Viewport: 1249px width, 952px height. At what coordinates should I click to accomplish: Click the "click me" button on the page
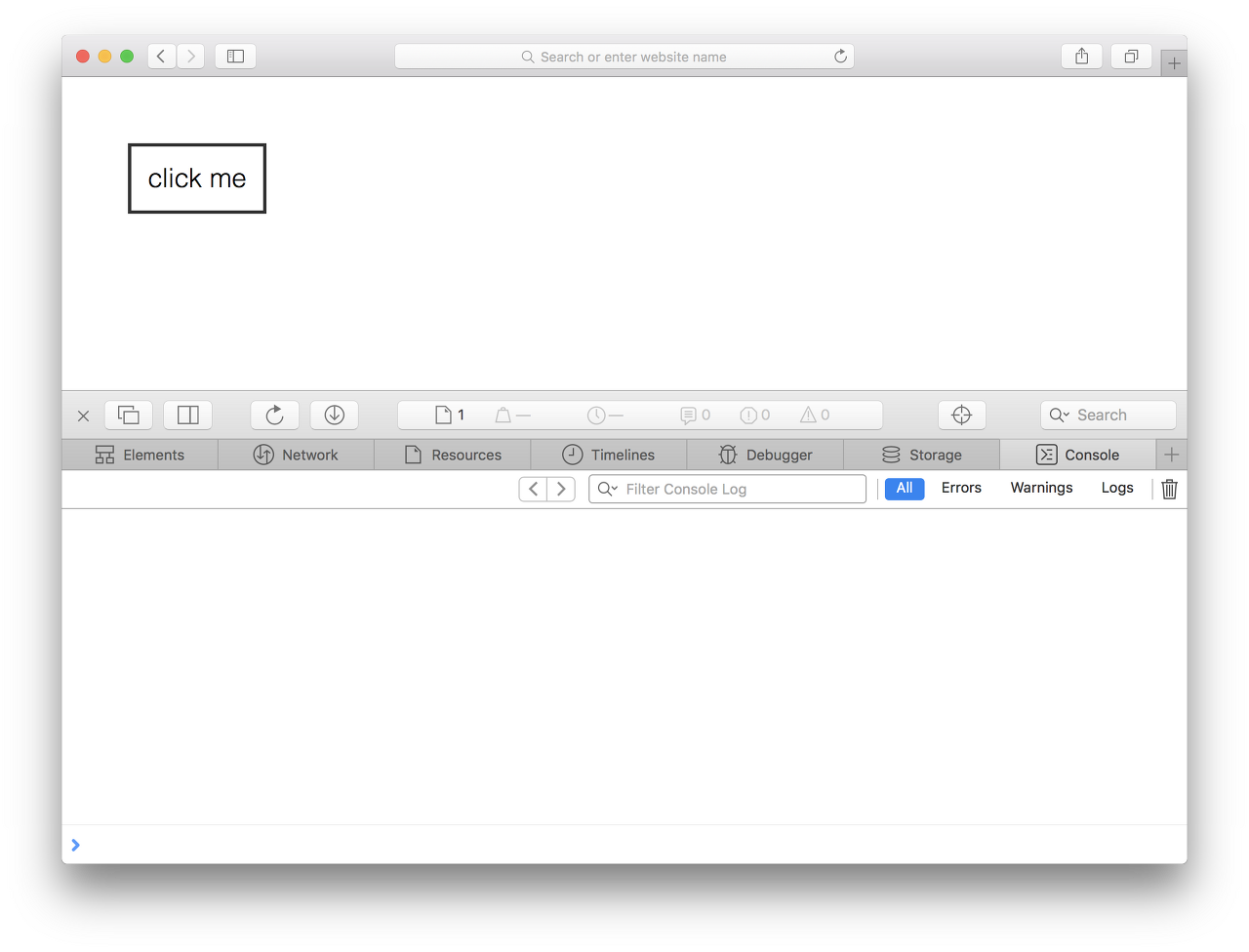coord(197,178)
